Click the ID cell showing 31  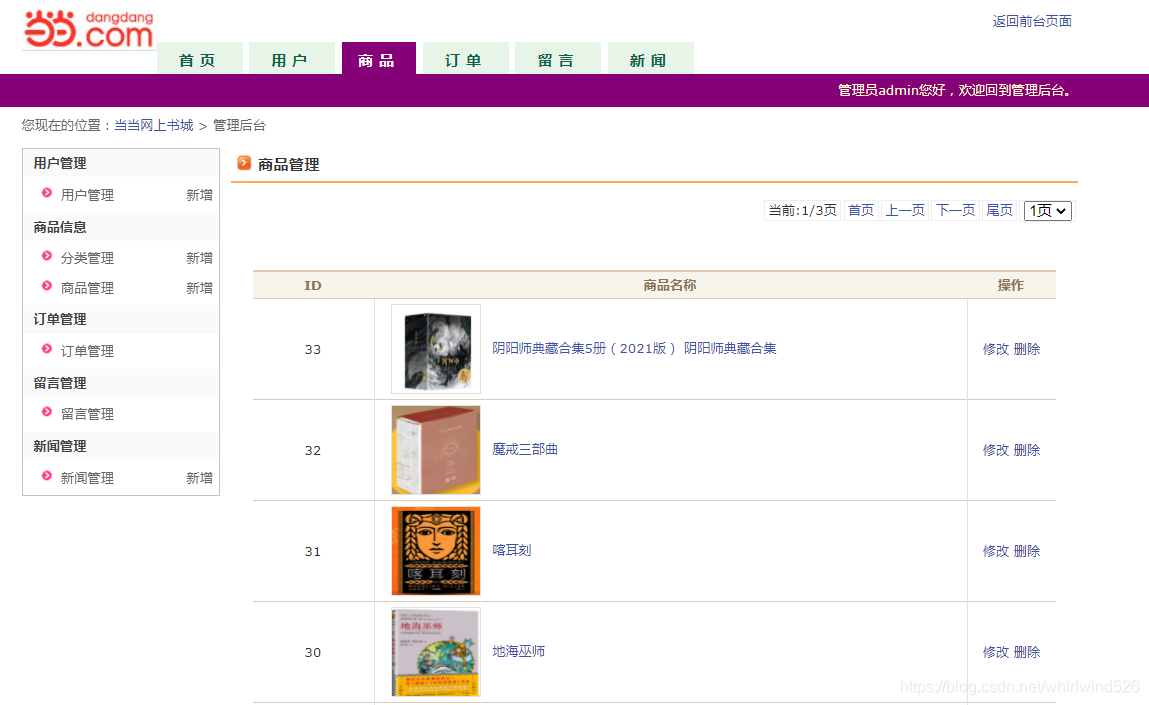click(313, 552)
